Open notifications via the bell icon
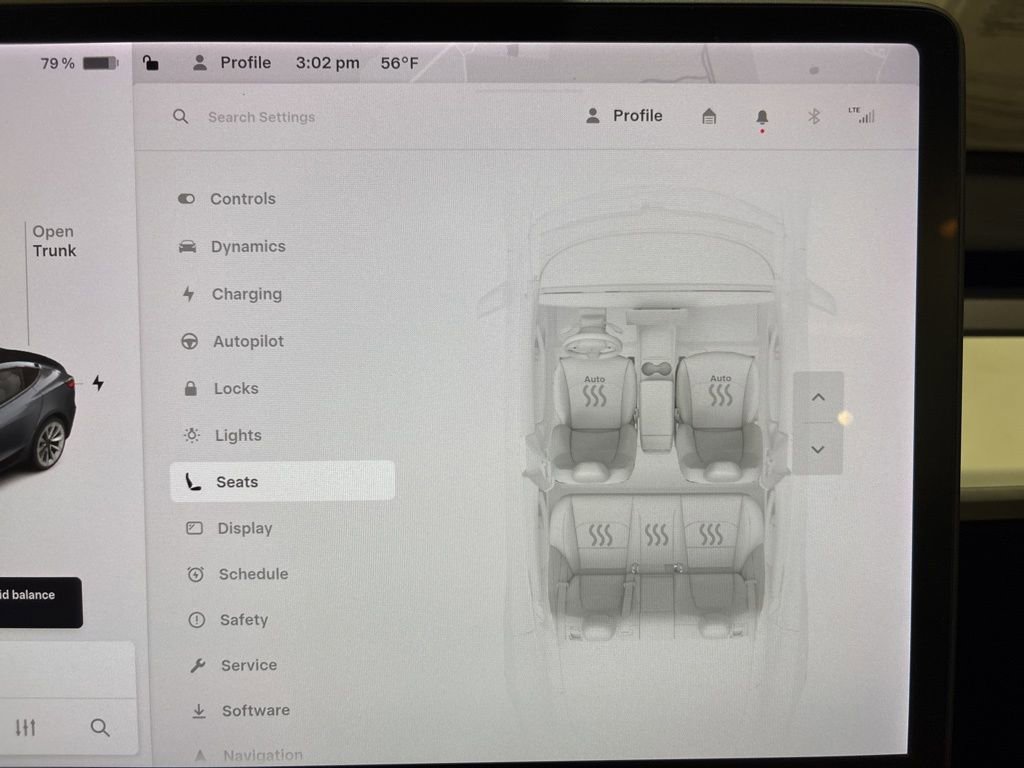The height and width of the screenshot is (768, 1024). [x=761, y=116]
